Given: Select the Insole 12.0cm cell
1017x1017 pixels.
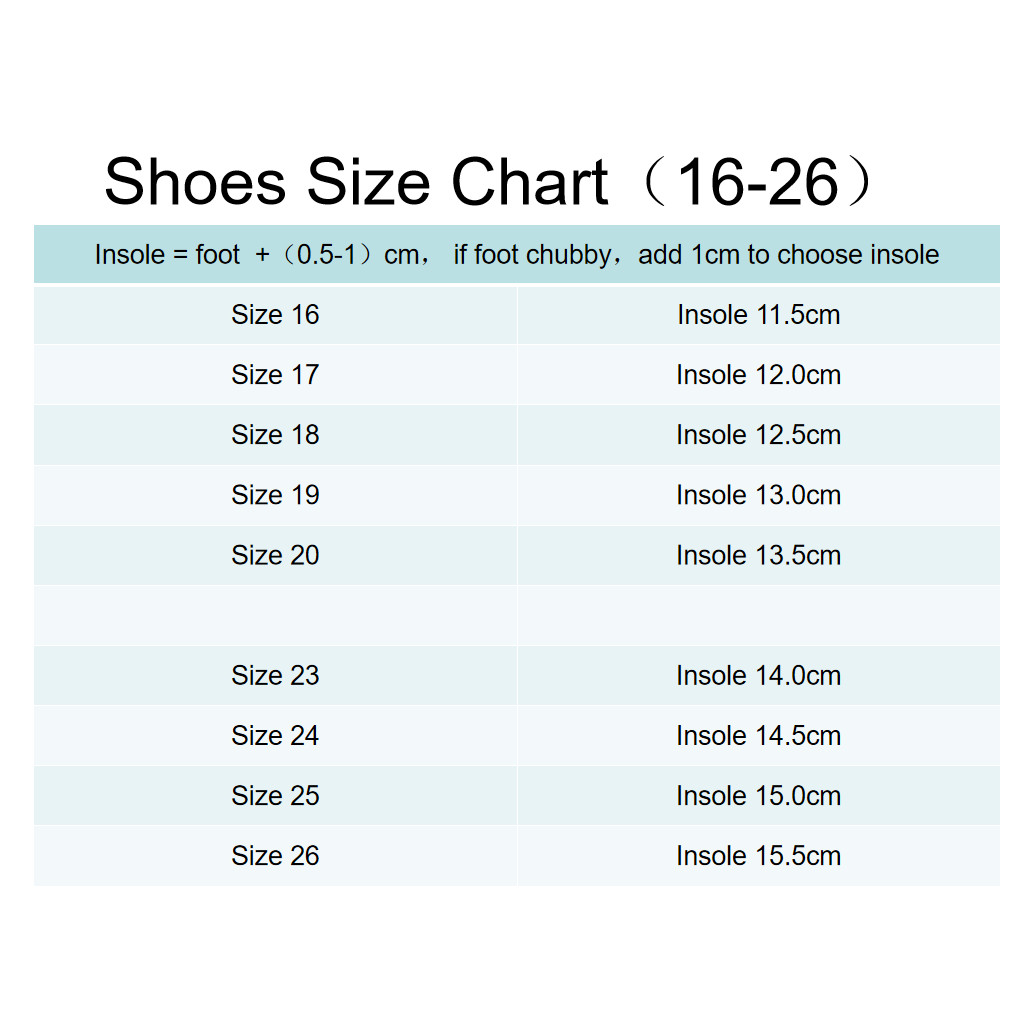Looking at the screenshot, I should click(758, 374).
